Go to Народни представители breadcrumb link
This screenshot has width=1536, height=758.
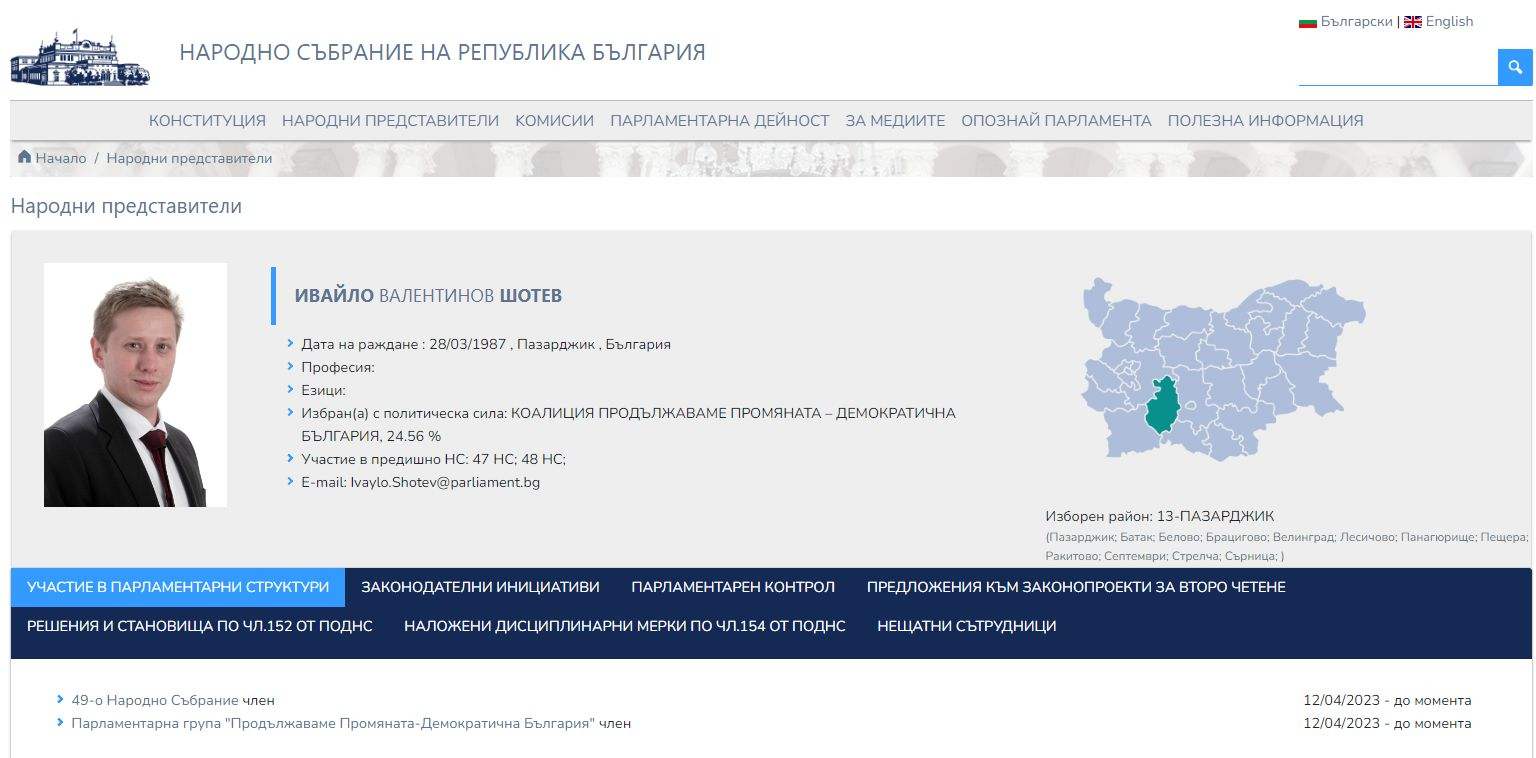(189, 158)
